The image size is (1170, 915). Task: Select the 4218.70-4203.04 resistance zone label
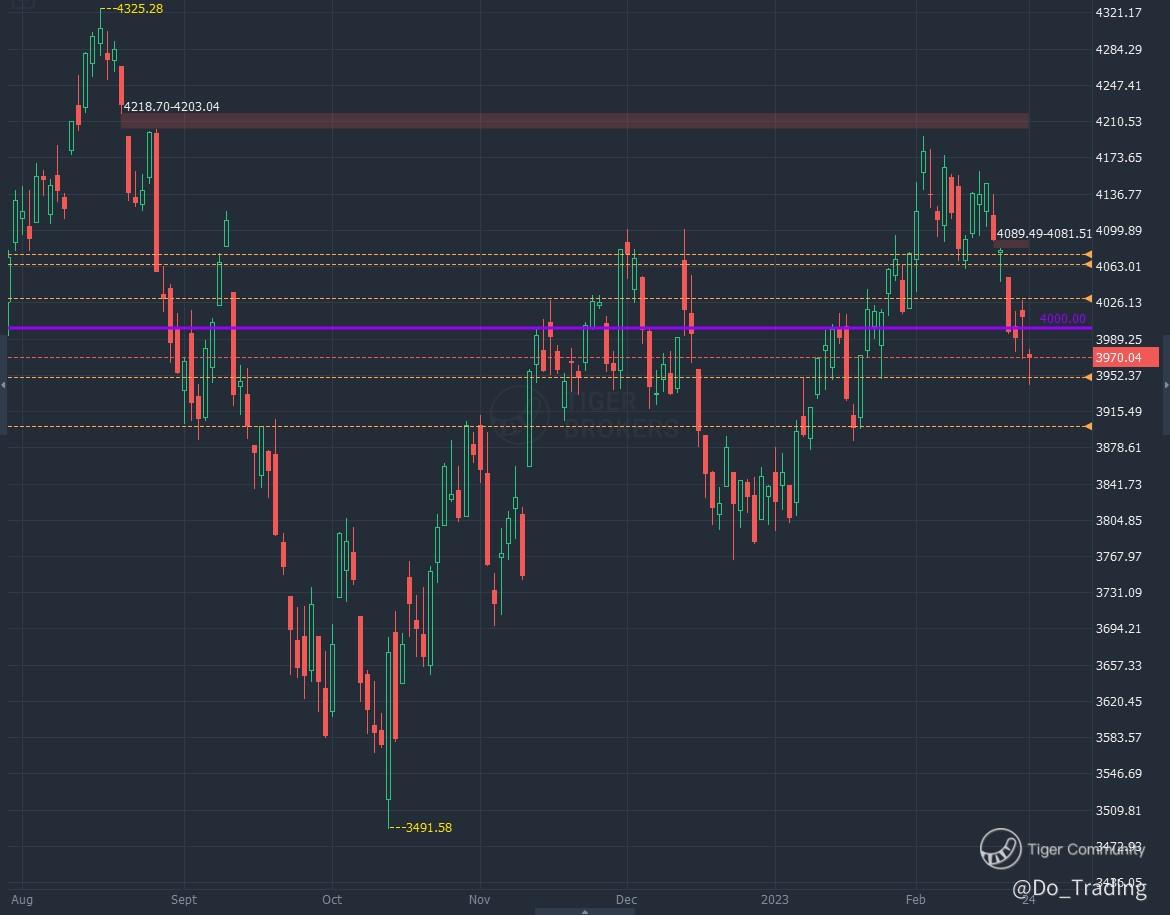172,107
